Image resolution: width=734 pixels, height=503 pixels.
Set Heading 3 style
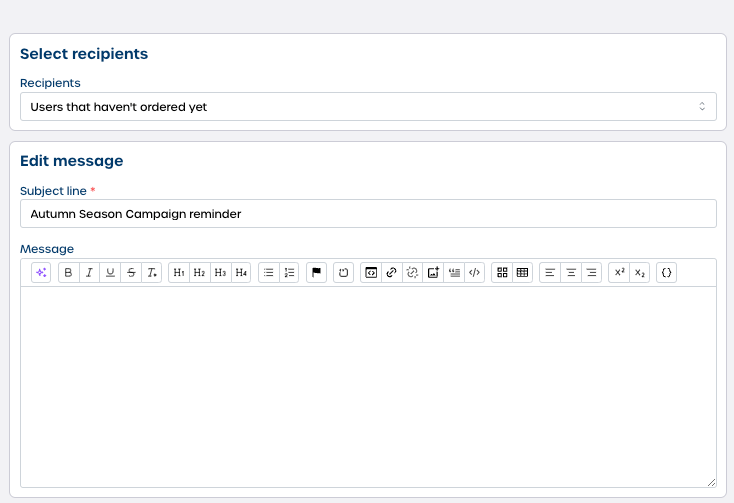click(220, 272)
